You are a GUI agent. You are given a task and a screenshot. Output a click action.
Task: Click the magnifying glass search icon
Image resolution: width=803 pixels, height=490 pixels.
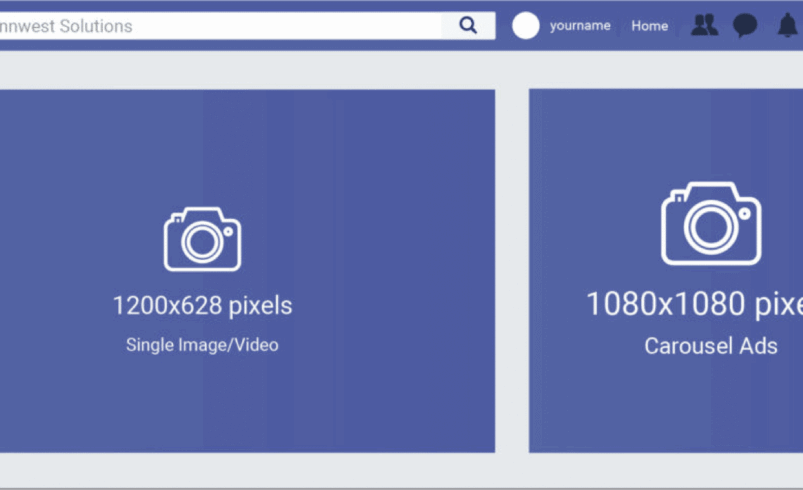(x=468, y=26)
